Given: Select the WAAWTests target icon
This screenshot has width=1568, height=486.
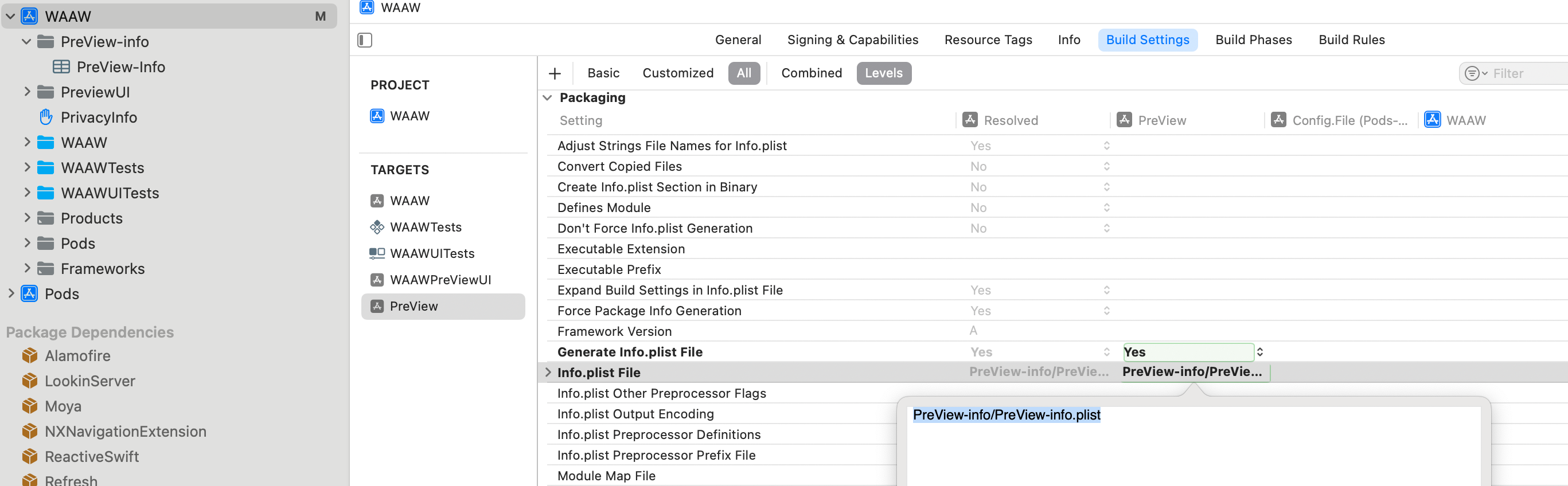Looking at the screenshot, I should click(x=377, y=228).
